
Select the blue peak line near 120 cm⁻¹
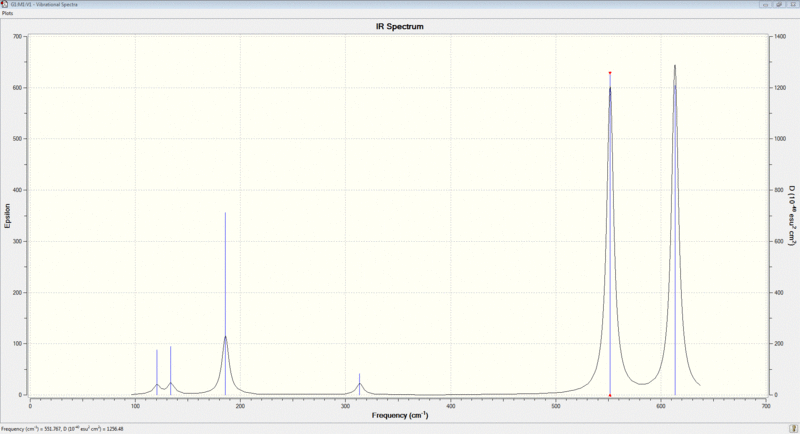coord(157,372)
